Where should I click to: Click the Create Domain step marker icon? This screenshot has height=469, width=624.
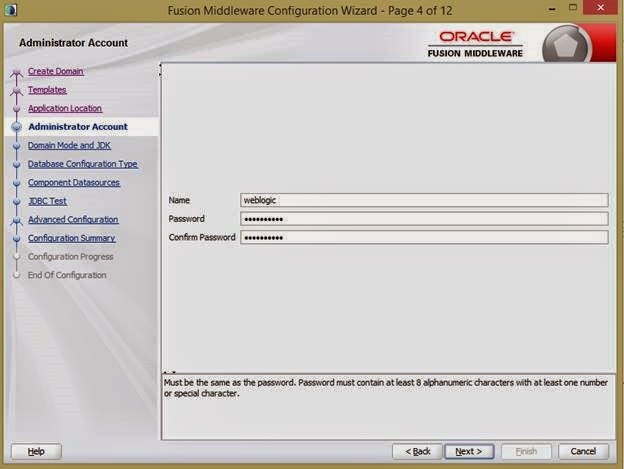[x=17, y=72]
